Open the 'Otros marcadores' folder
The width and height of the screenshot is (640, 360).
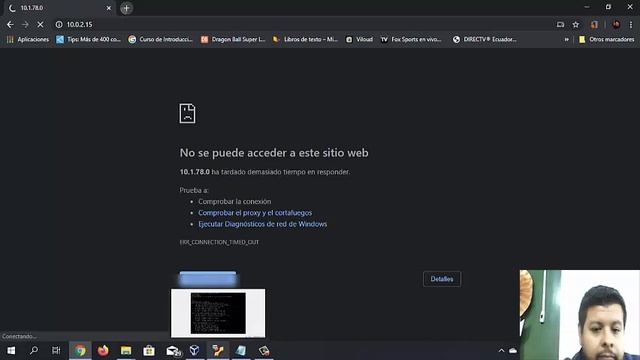coord(607,40)
